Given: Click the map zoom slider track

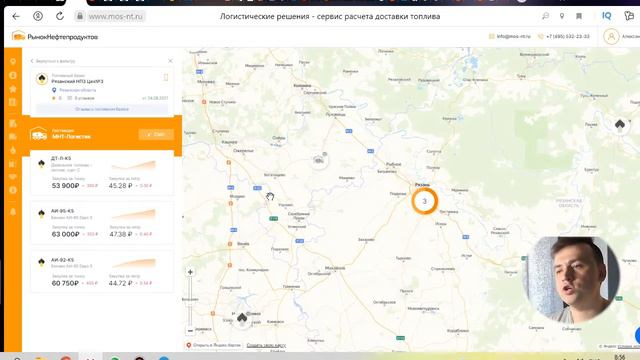Looking at the screenshot, I should (190, 301).
